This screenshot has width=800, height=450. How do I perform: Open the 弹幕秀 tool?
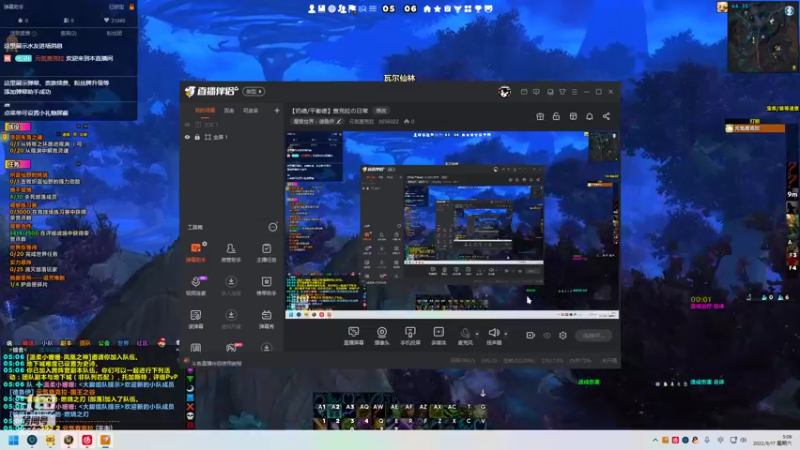coord(266,319)
